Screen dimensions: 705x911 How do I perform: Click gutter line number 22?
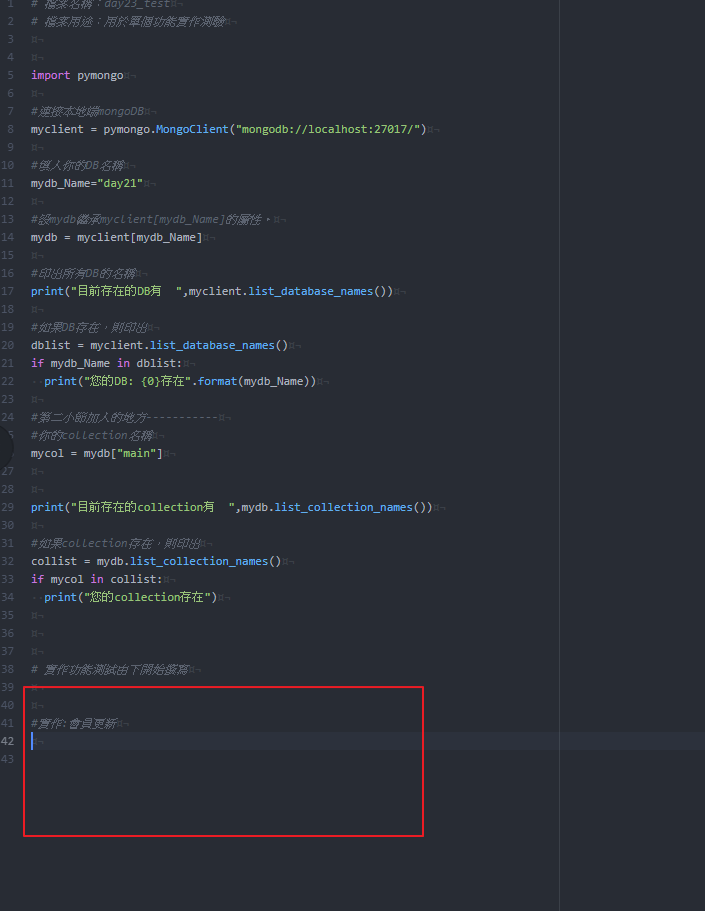(x=8, y=381)
